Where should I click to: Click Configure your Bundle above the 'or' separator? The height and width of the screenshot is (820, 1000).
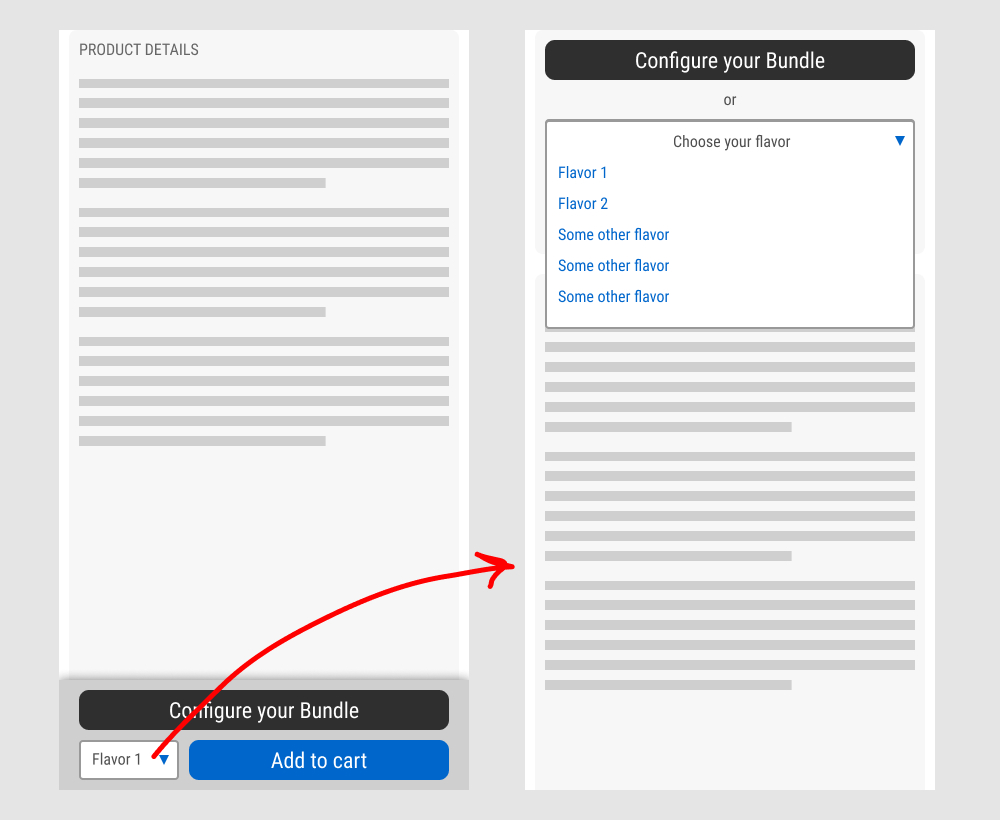point(729,60)
